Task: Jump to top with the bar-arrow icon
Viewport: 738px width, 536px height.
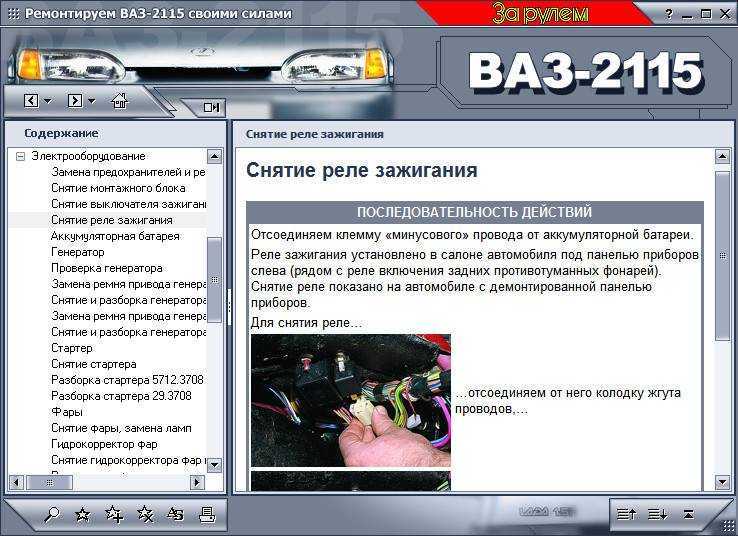Action: pyautogui.click(x=688, y=514)
